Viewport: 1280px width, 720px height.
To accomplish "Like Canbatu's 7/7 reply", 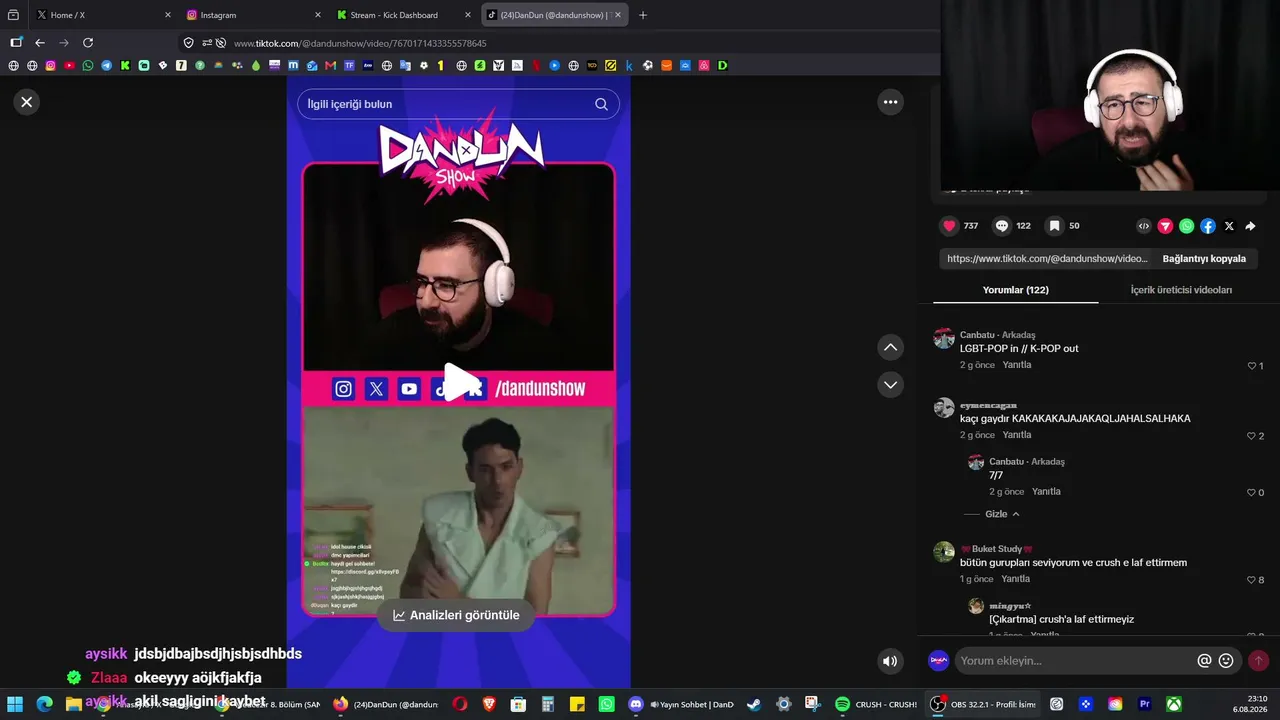I will tap(1252, 493).
